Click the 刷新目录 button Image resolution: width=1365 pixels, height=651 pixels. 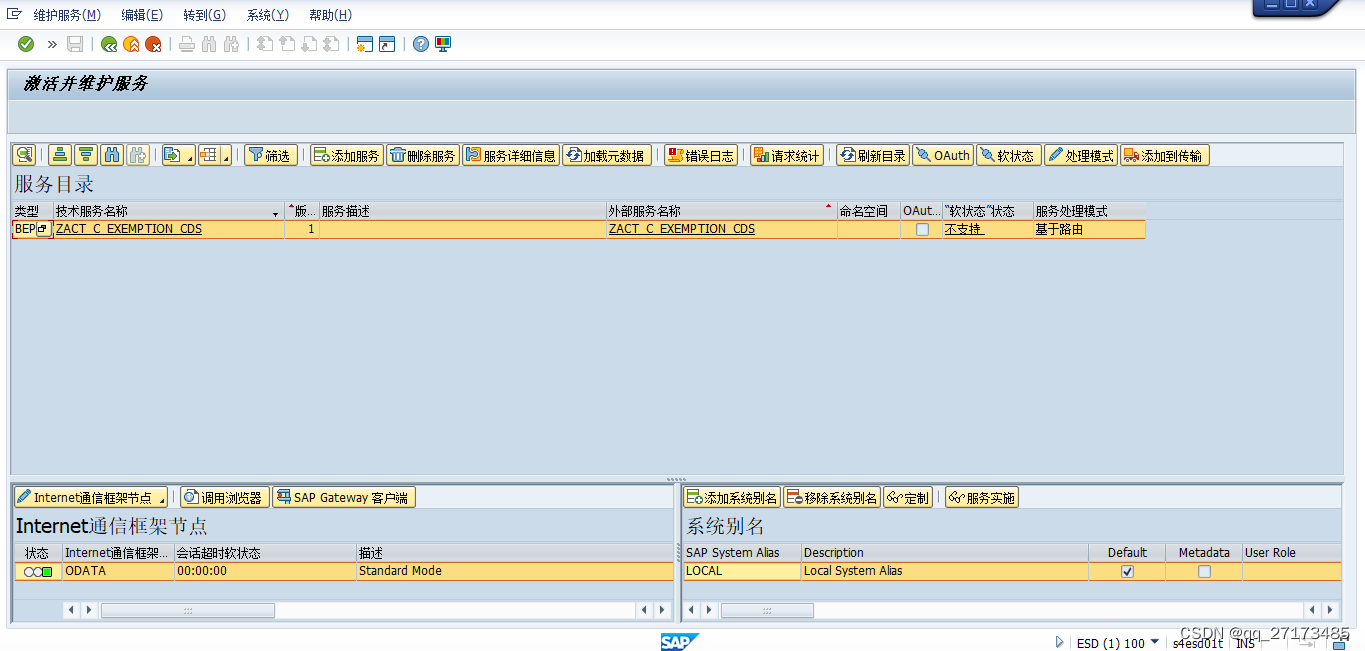pos(873,155)
